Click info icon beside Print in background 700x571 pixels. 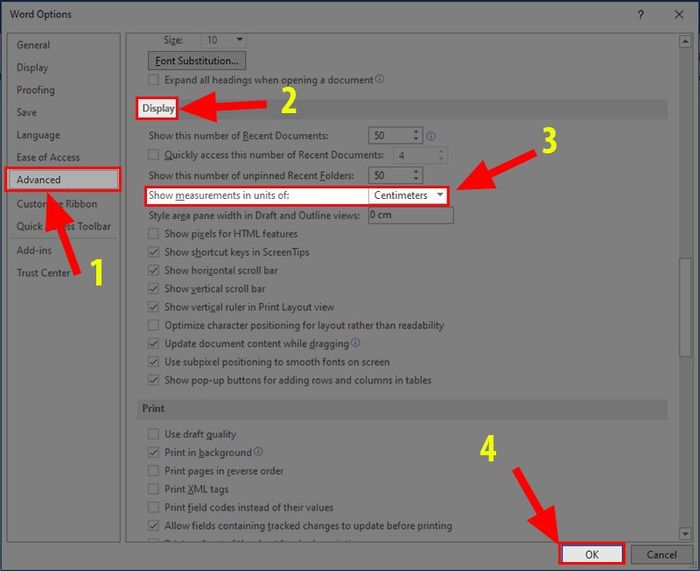258,452
